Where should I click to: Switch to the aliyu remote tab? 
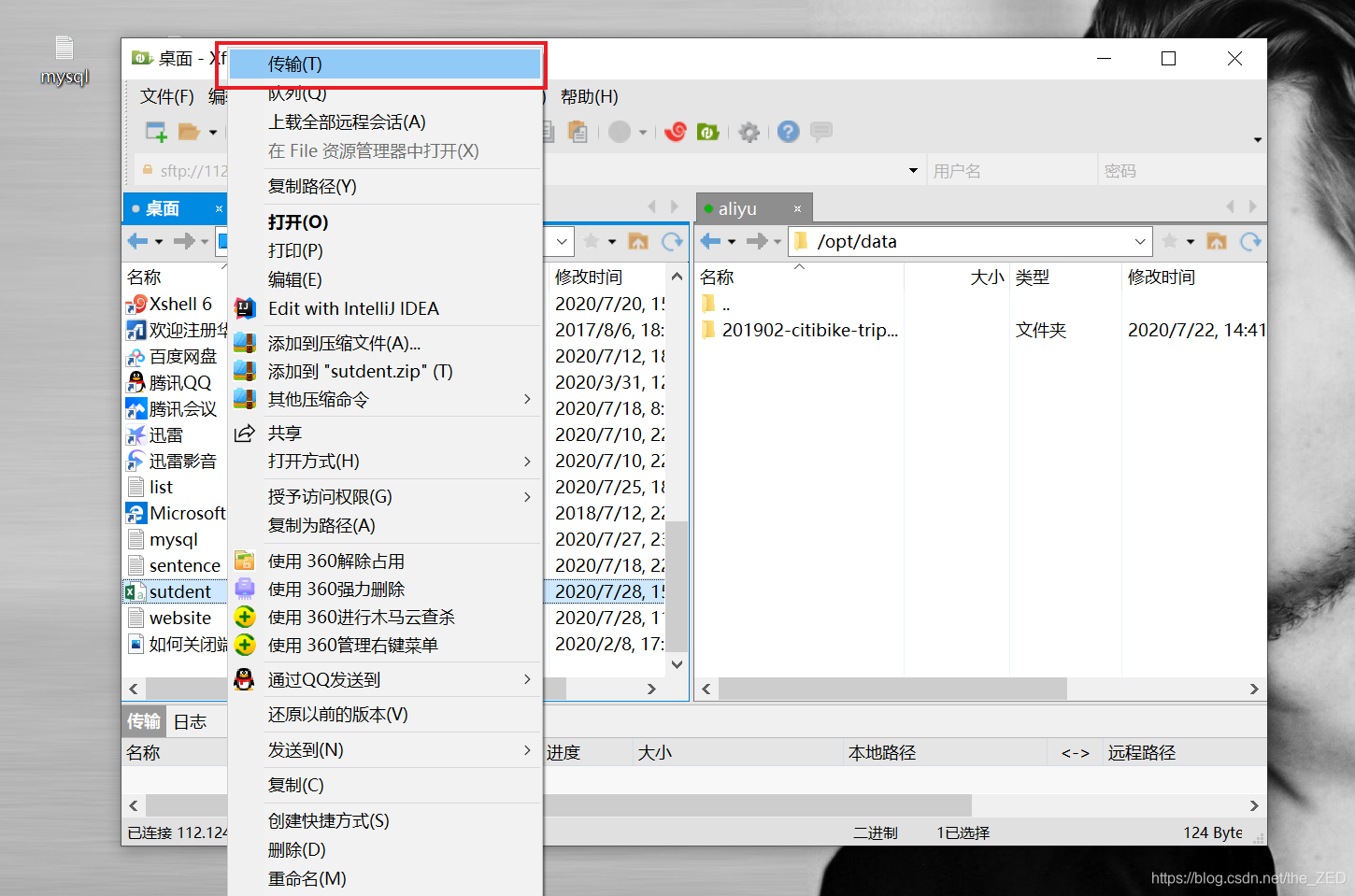(x=737, y=208)
